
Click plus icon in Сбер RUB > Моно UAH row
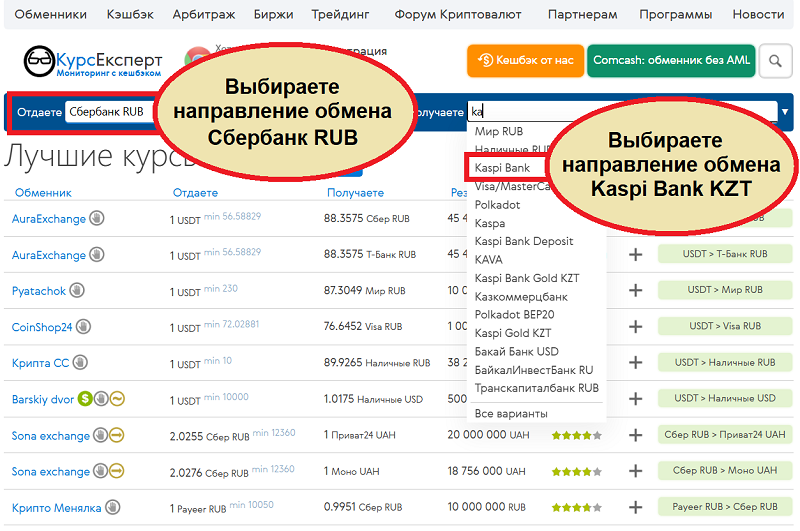click(635, 471)
